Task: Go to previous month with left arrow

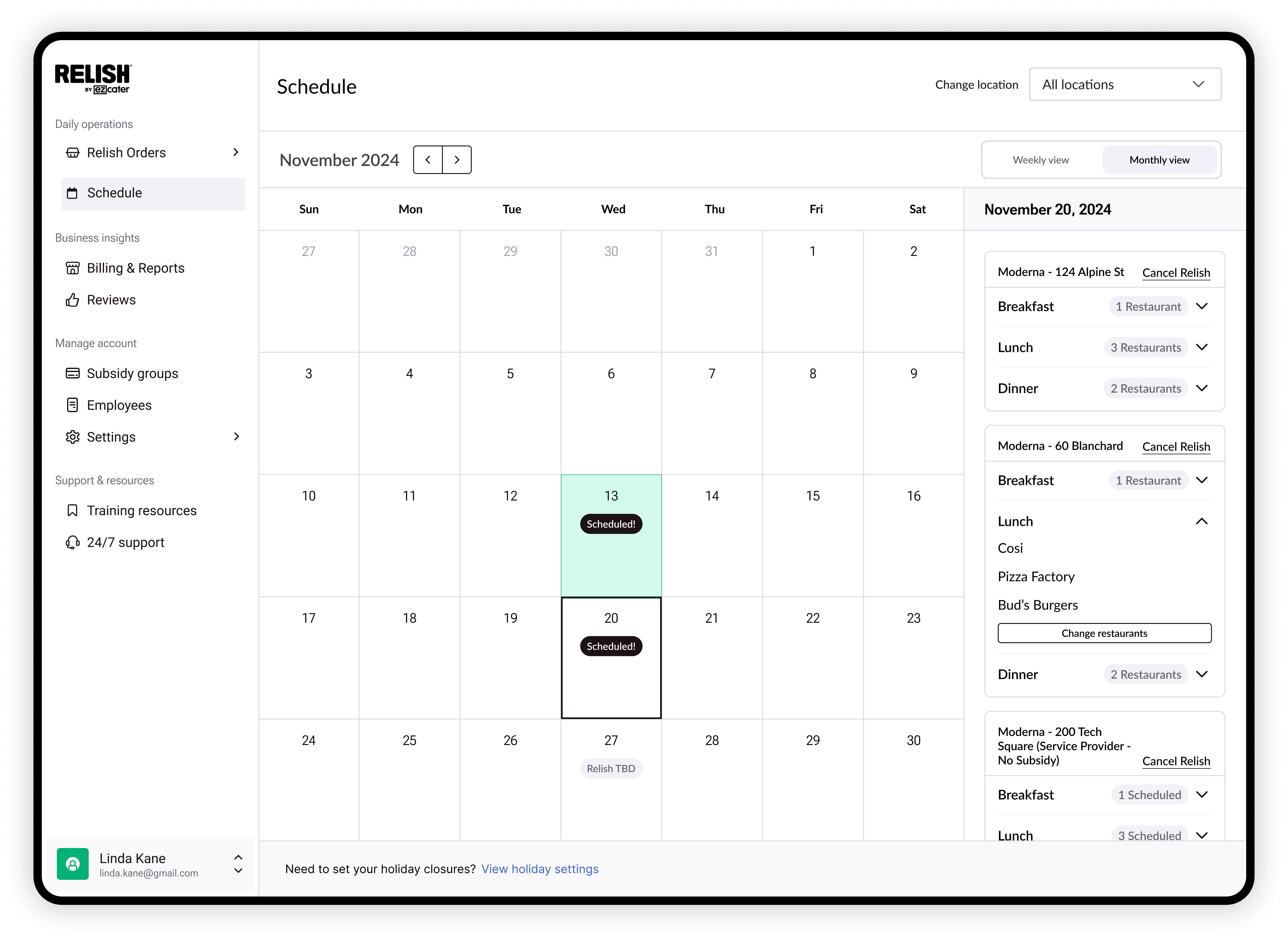Action: coord(428,160)
